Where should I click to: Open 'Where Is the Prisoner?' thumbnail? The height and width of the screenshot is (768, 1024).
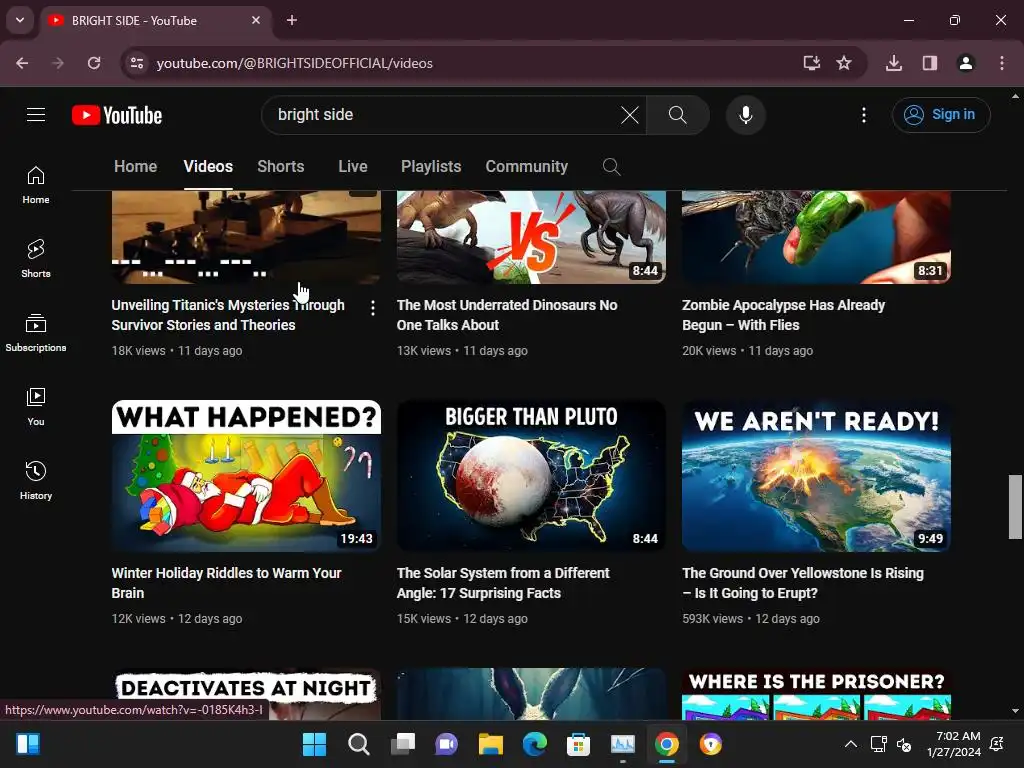pos(816,694)
